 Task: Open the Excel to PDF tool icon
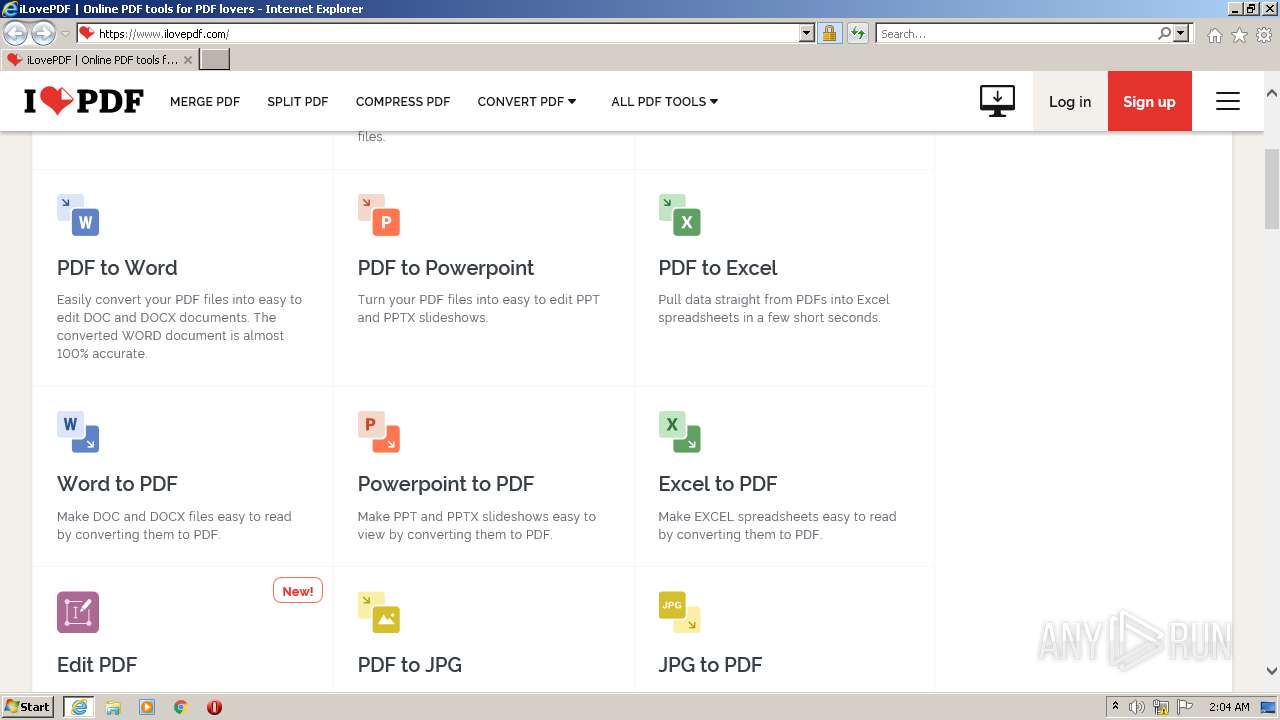pyautogui.click(x=680, y=431)
